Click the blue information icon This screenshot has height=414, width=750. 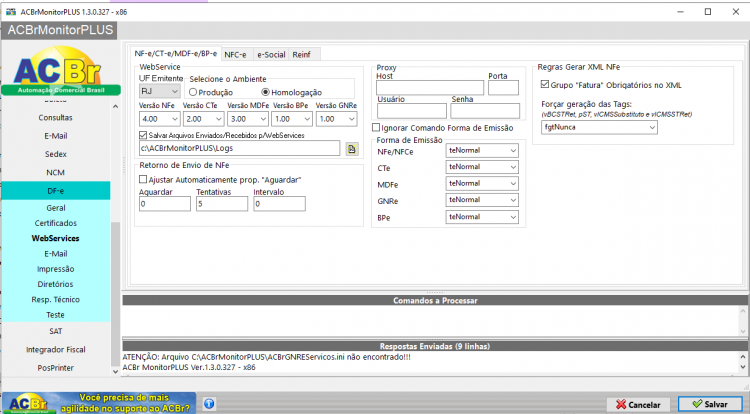[x=209, y=403]
